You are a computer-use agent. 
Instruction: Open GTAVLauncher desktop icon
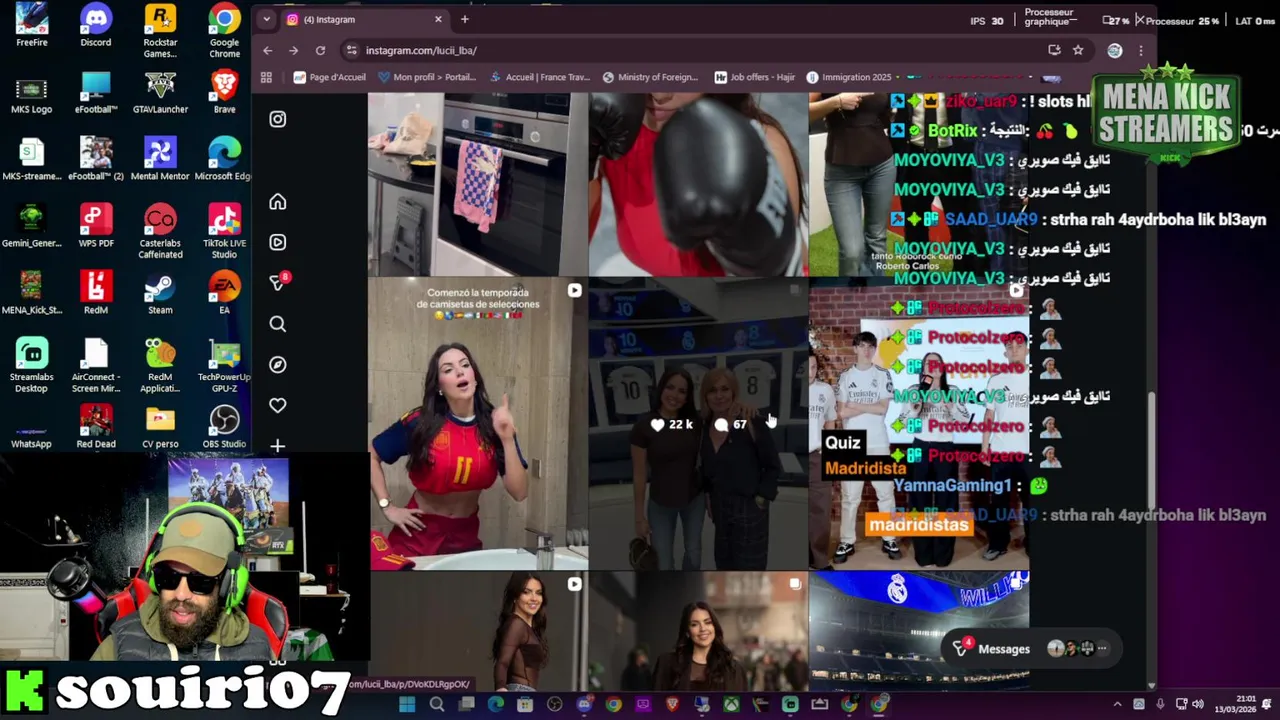click(x=160, y=92)
